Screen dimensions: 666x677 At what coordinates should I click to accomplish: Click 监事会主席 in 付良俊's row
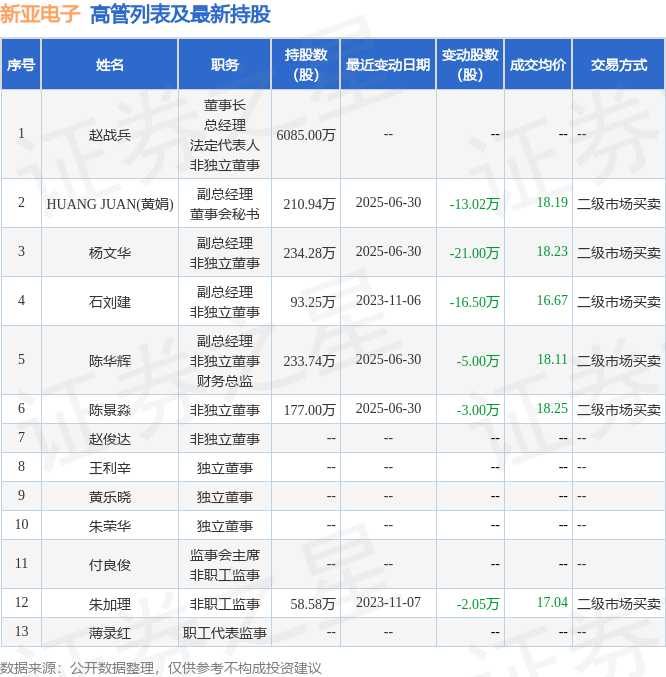click(x=225, y=555)
